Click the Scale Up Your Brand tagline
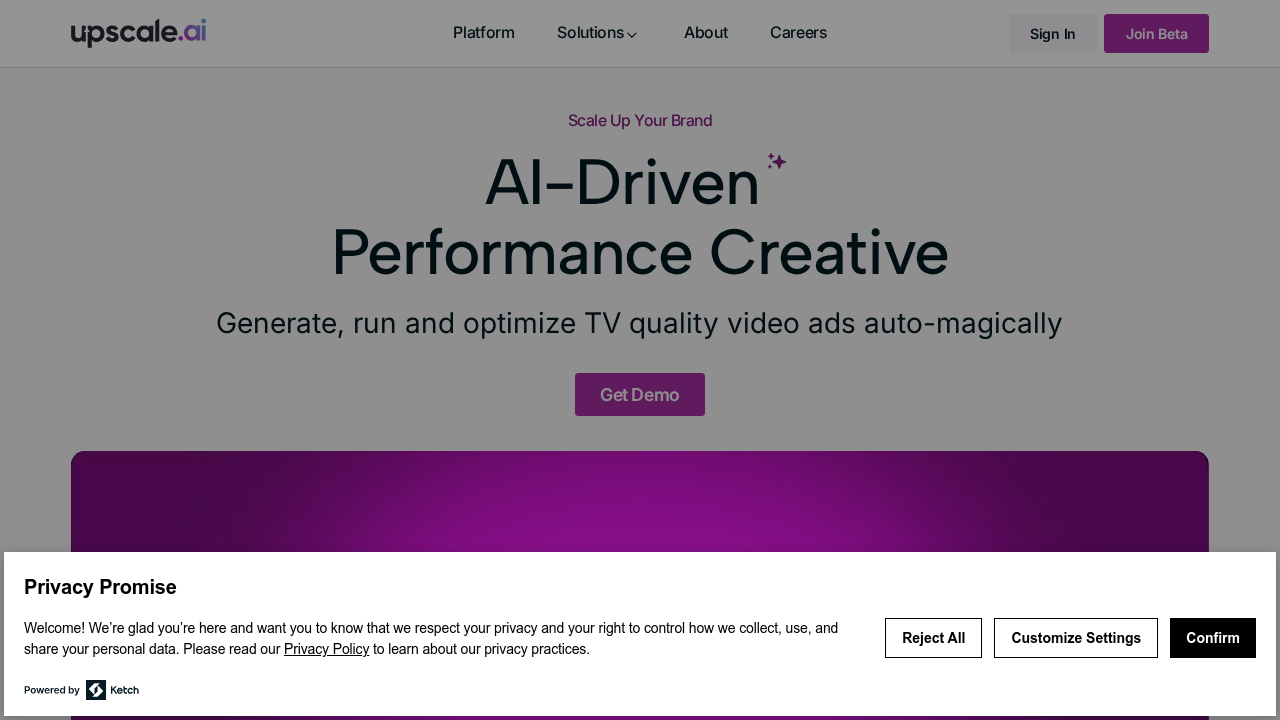 (640, 121)
